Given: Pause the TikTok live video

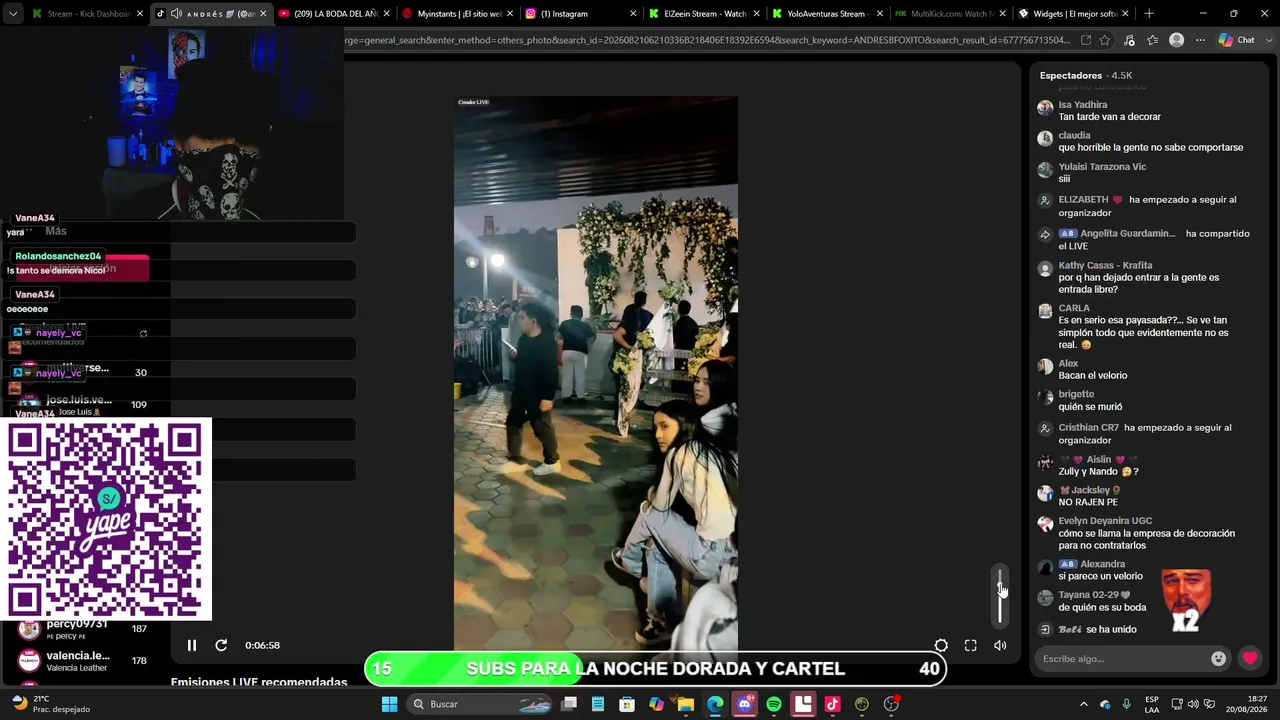Looking at the screenshot, I should pyautogui.click(x=192, y=646).
